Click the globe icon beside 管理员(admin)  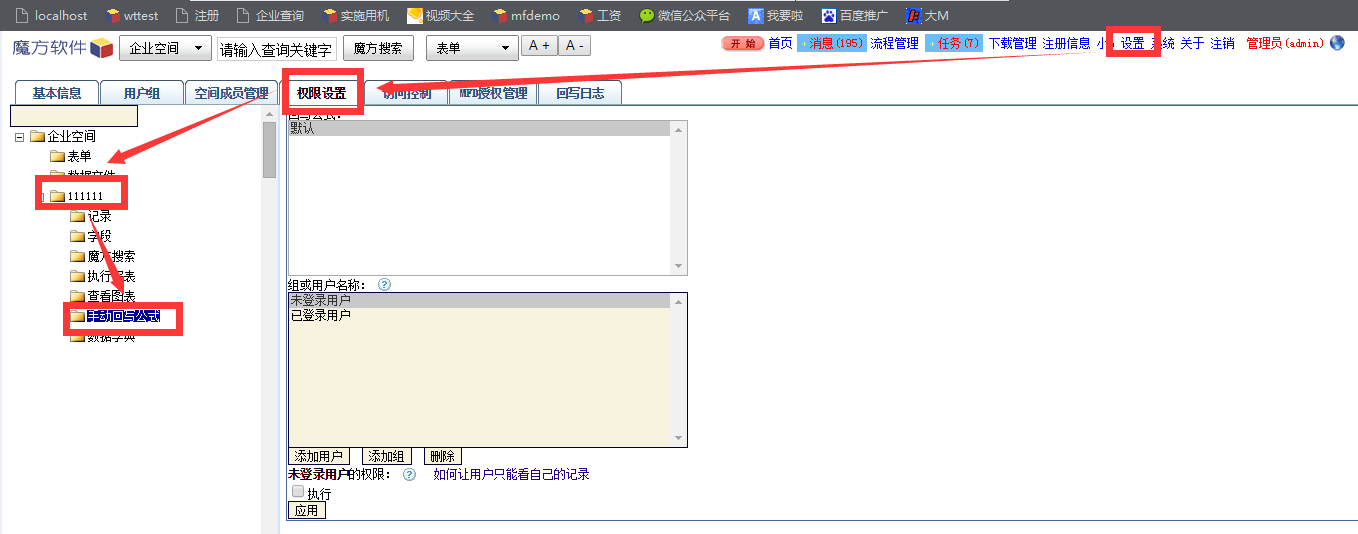[1337, 43]
